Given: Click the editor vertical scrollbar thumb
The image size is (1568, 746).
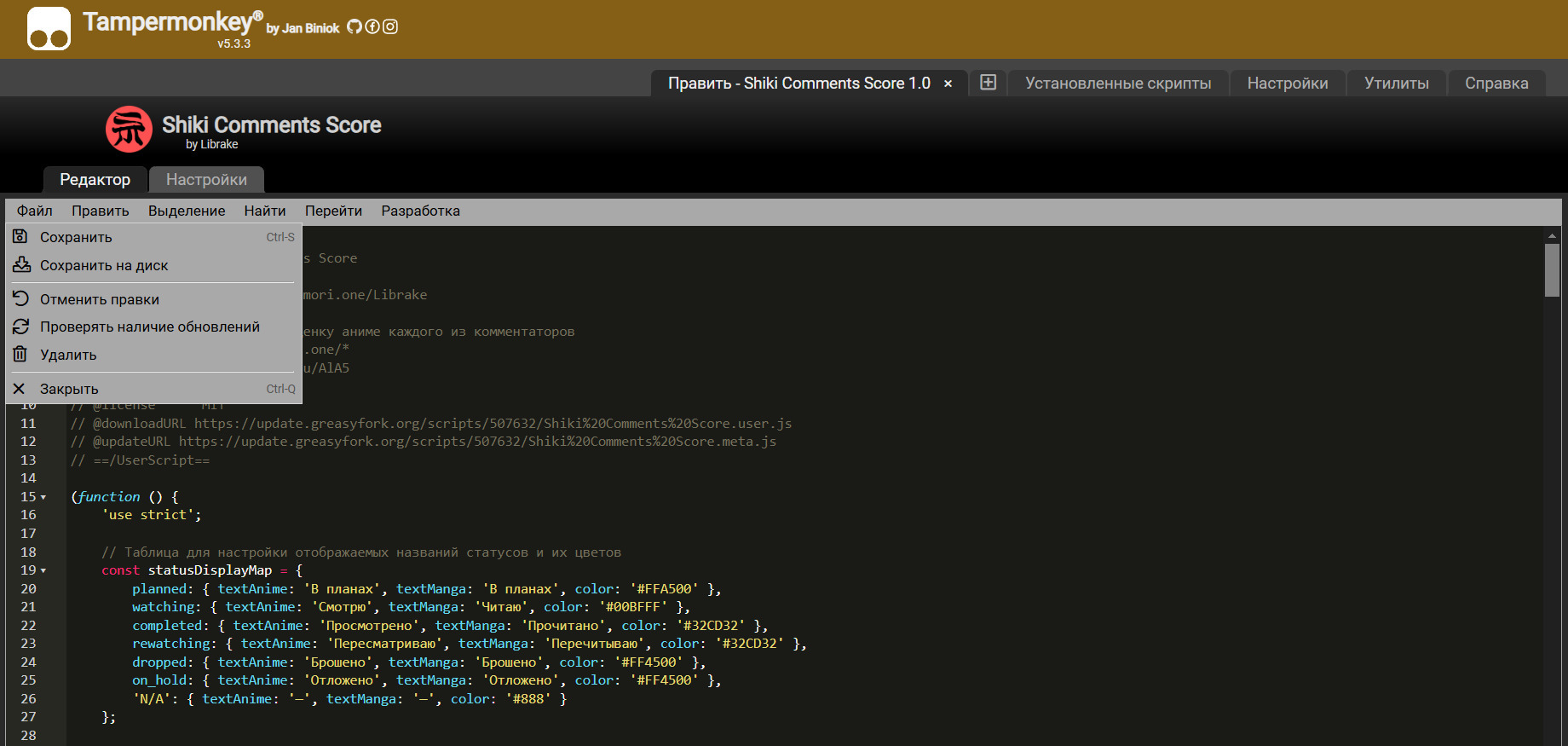Looking at the screenshot, I should [x=1551, y=270].
